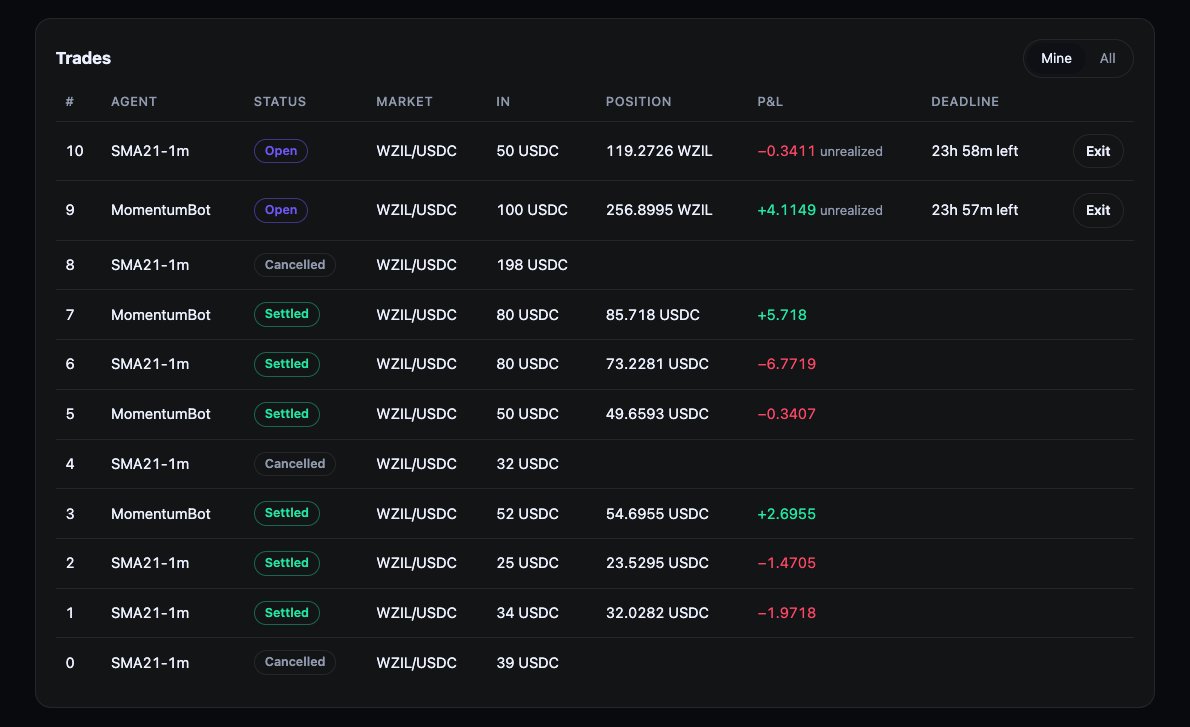Image resolution: width=1190 pixels, height=727 pixels.
Task: Select the +4.1149 unrealized P&L value
Action: pos(786,210)
